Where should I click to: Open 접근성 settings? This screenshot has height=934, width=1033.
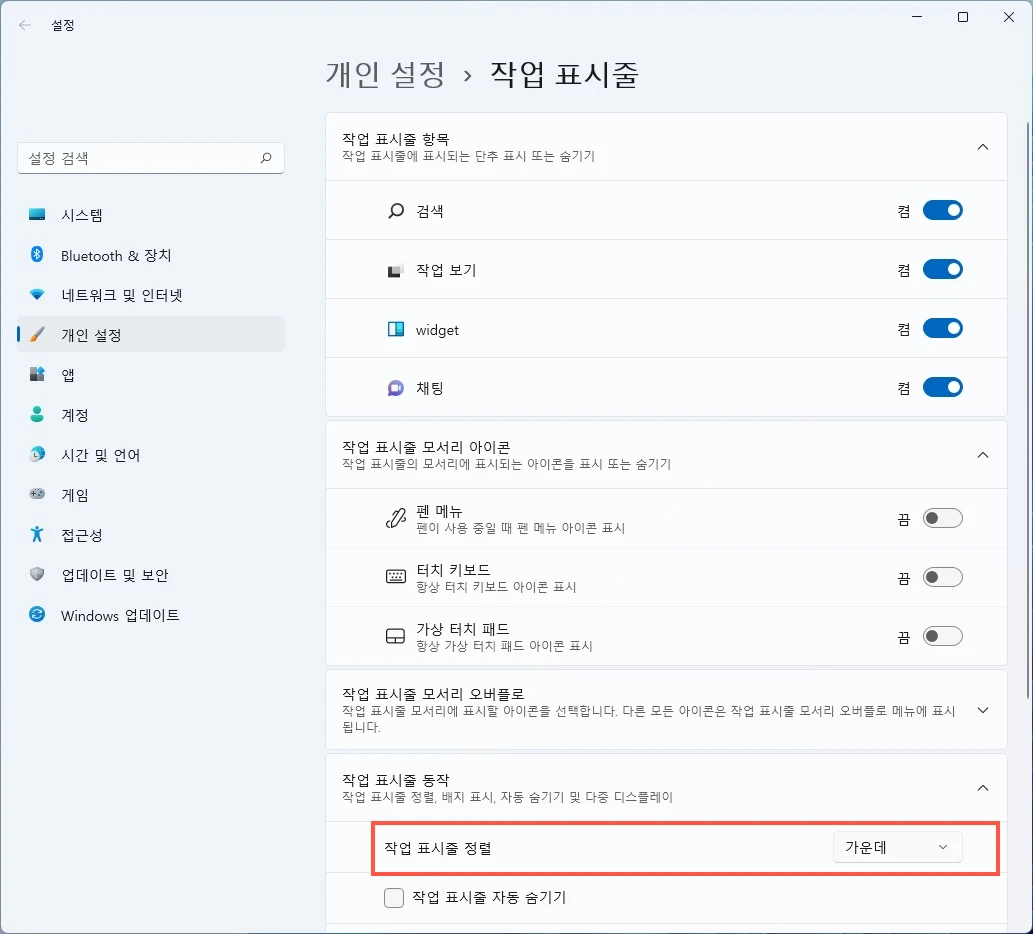pyautogui.click(x=151, y=535)
